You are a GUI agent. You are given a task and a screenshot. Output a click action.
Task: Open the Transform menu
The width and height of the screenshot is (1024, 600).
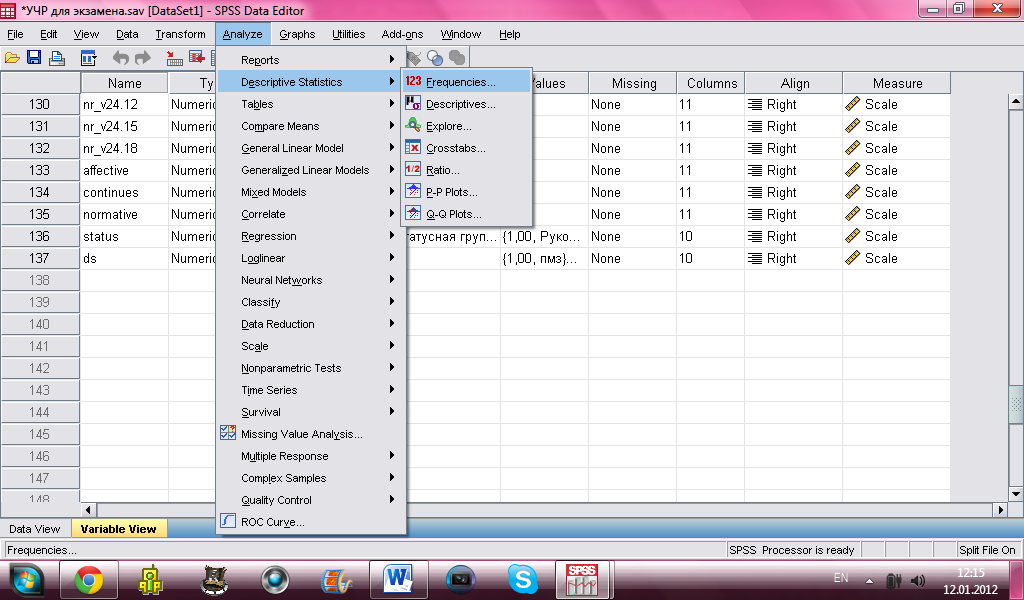pyautogui.click(x=180, y=34)
